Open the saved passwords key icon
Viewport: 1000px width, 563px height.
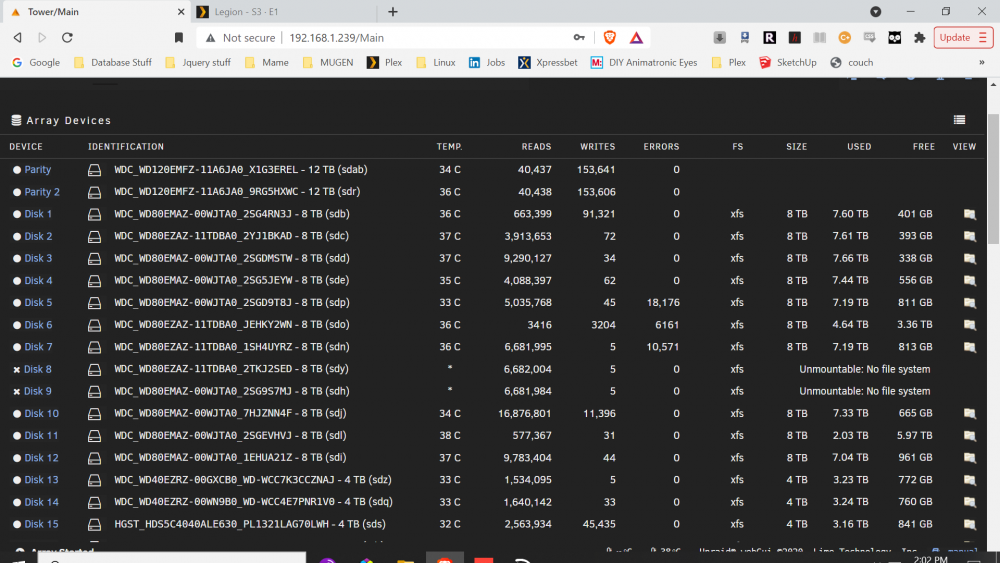tap(579, 38)
